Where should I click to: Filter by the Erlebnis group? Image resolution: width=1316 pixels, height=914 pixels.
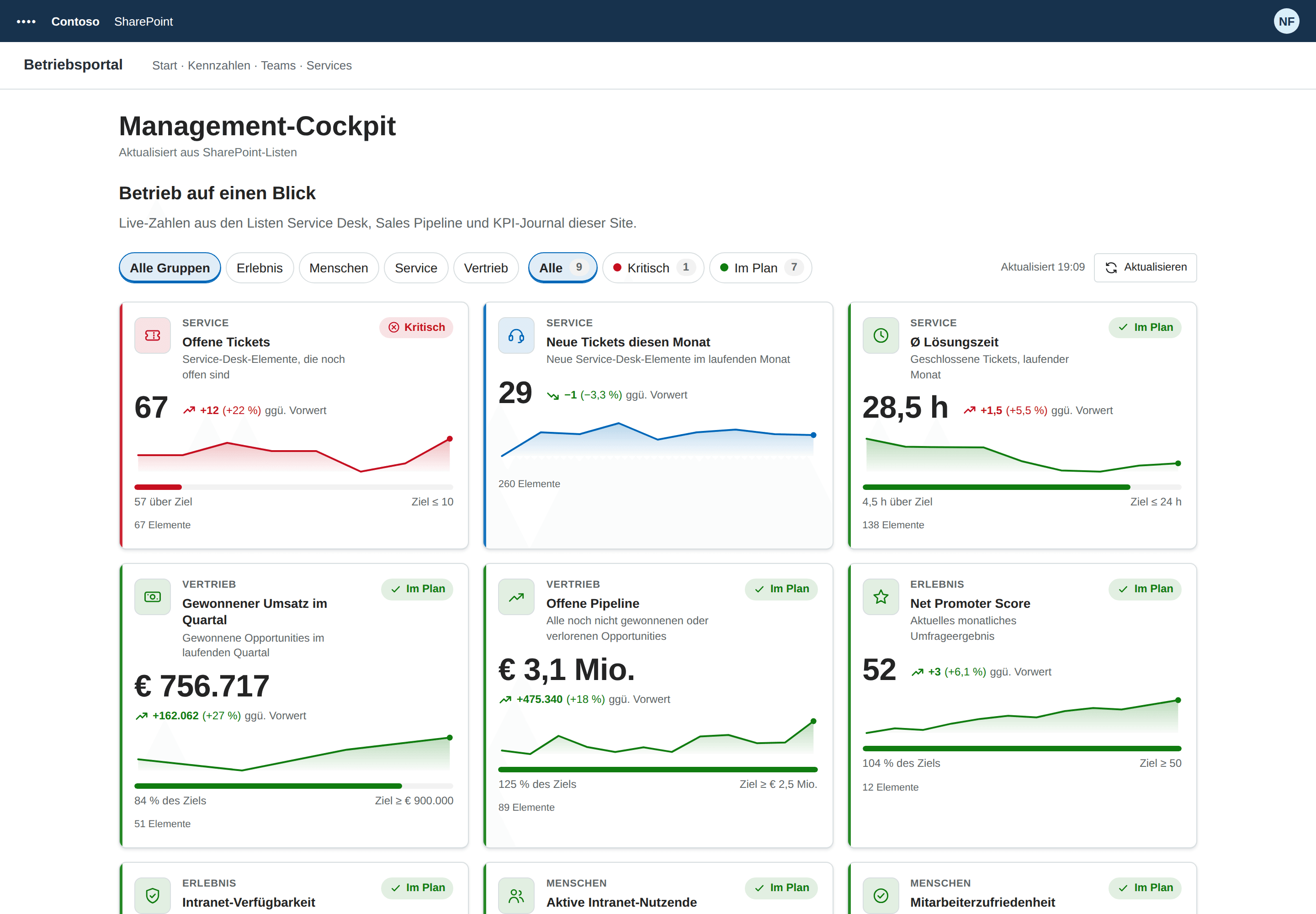point(260,267)
